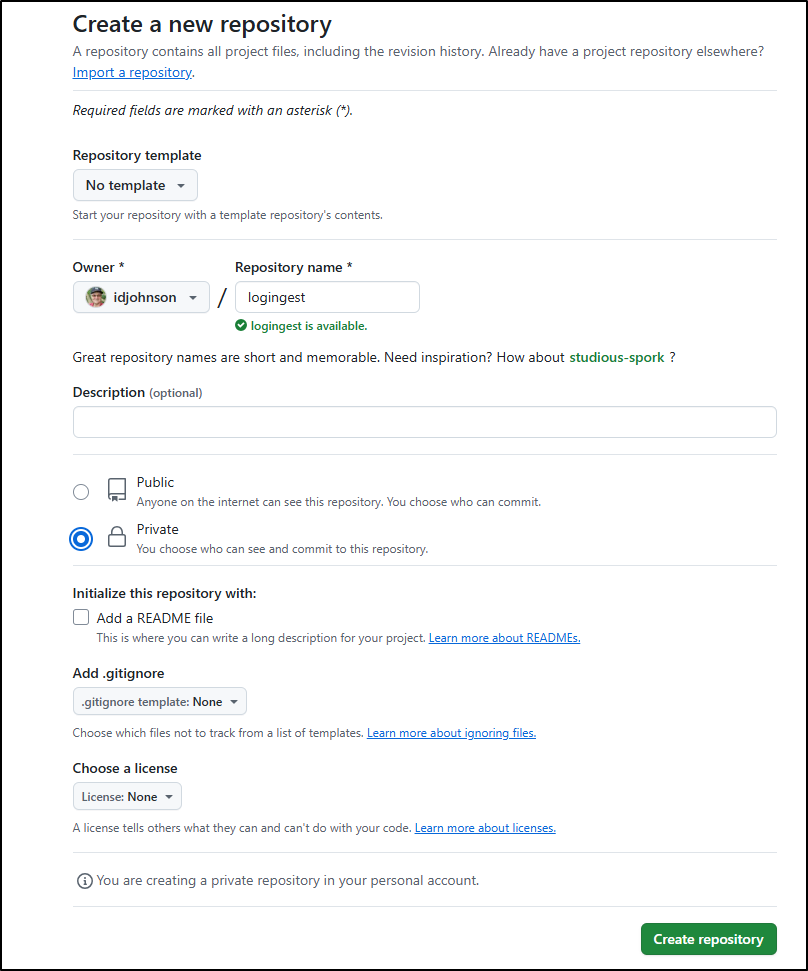Open Learn more about ignoring files link
The image size is (808, 971).
[451, 733]
